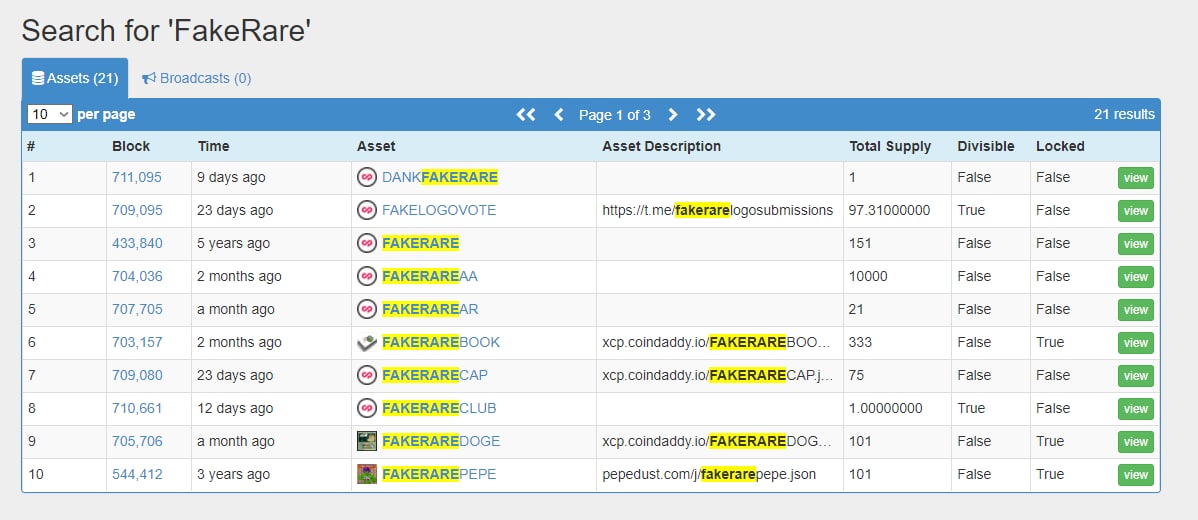1198x520 pixels.
Task: Open the FAKELOGOVOTE asset link
Action: (439, 210)
